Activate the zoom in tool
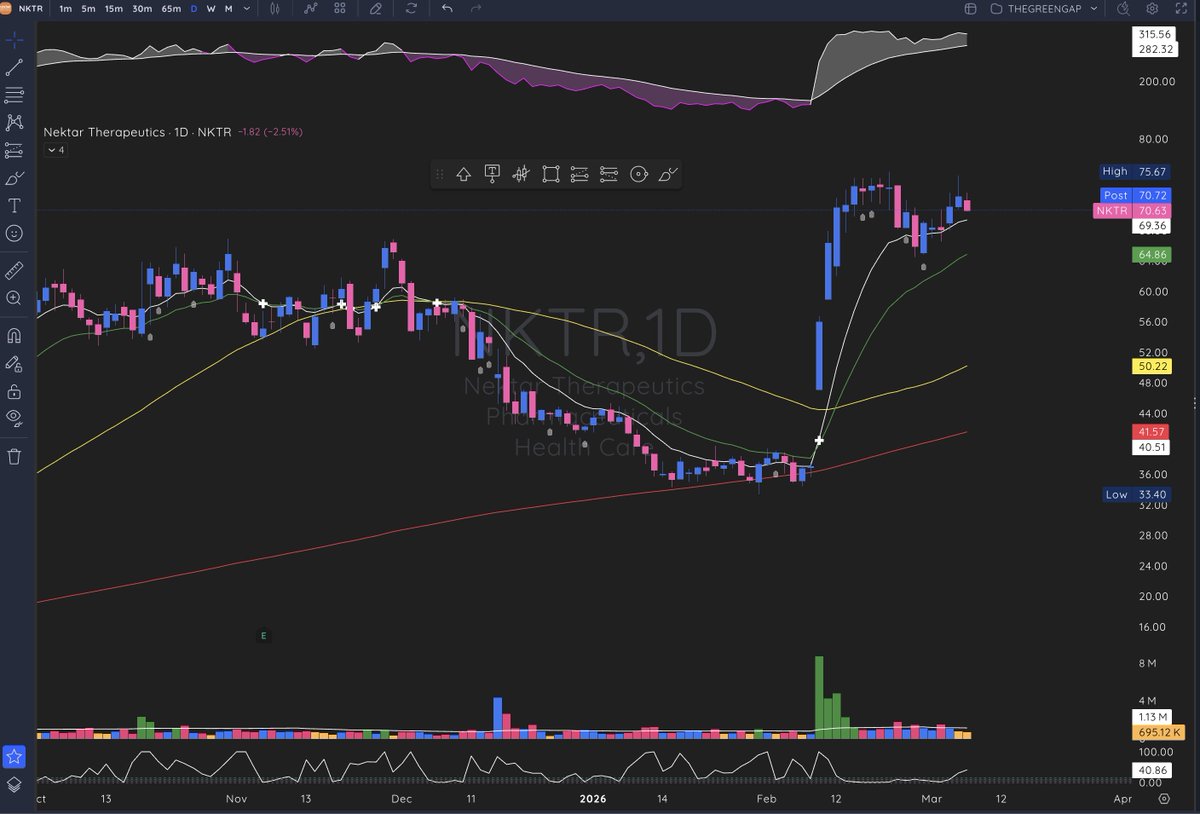Image resolution: width=1200 pixels, height=814 pixels. tap(14, 298)
